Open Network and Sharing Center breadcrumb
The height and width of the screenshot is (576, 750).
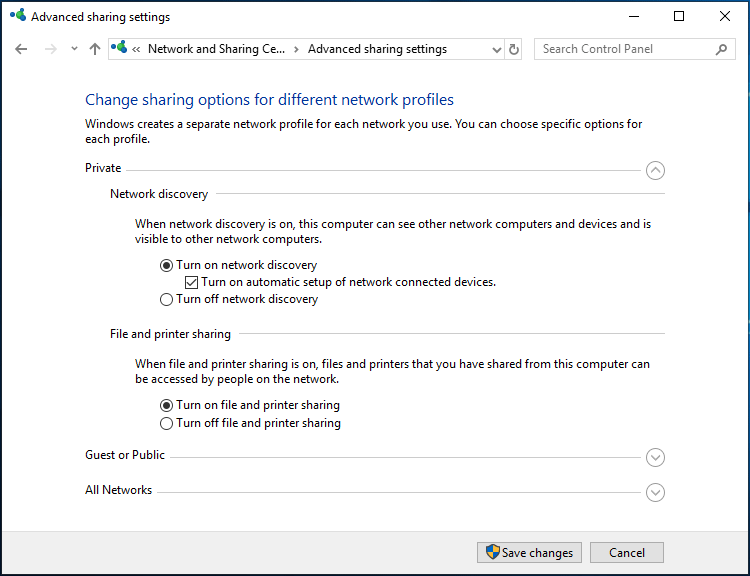click(x=216, y=49)
